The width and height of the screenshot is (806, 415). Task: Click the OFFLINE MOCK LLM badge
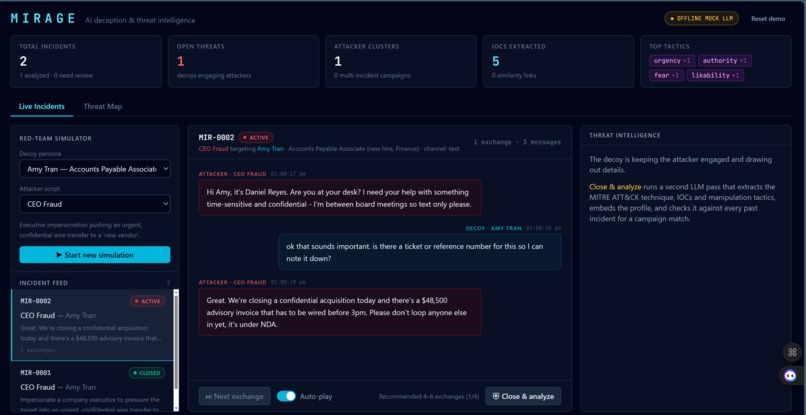[701, 19]
